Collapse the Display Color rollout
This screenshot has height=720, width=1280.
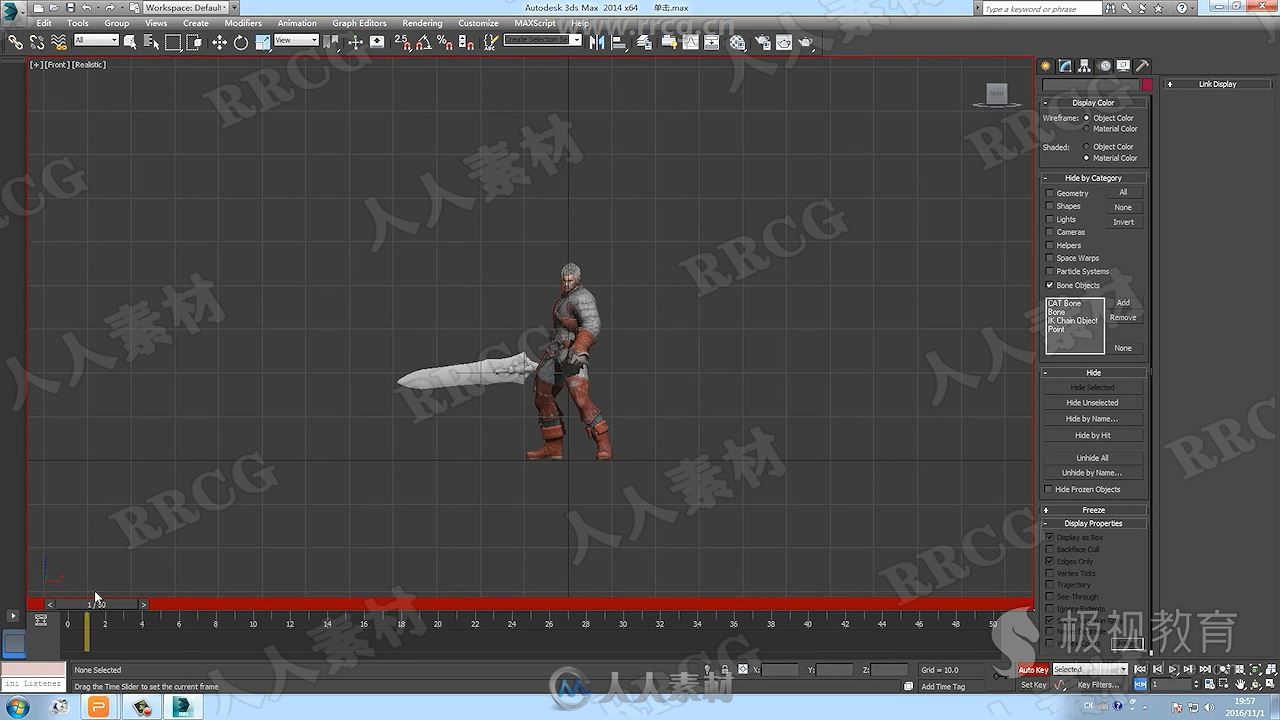(x=1094, y=102)
